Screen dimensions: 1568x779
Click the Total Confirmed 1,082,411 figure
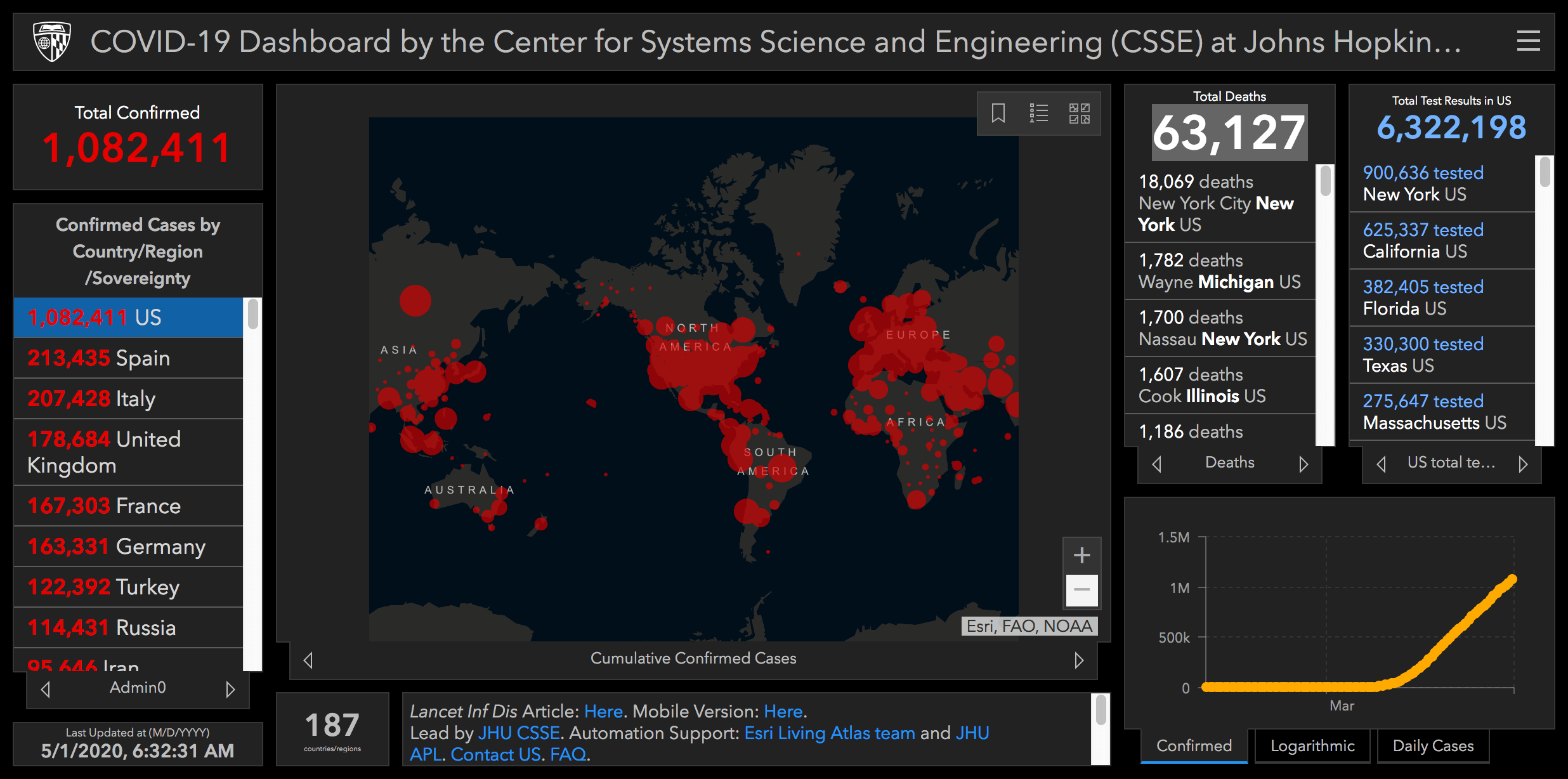137,148
